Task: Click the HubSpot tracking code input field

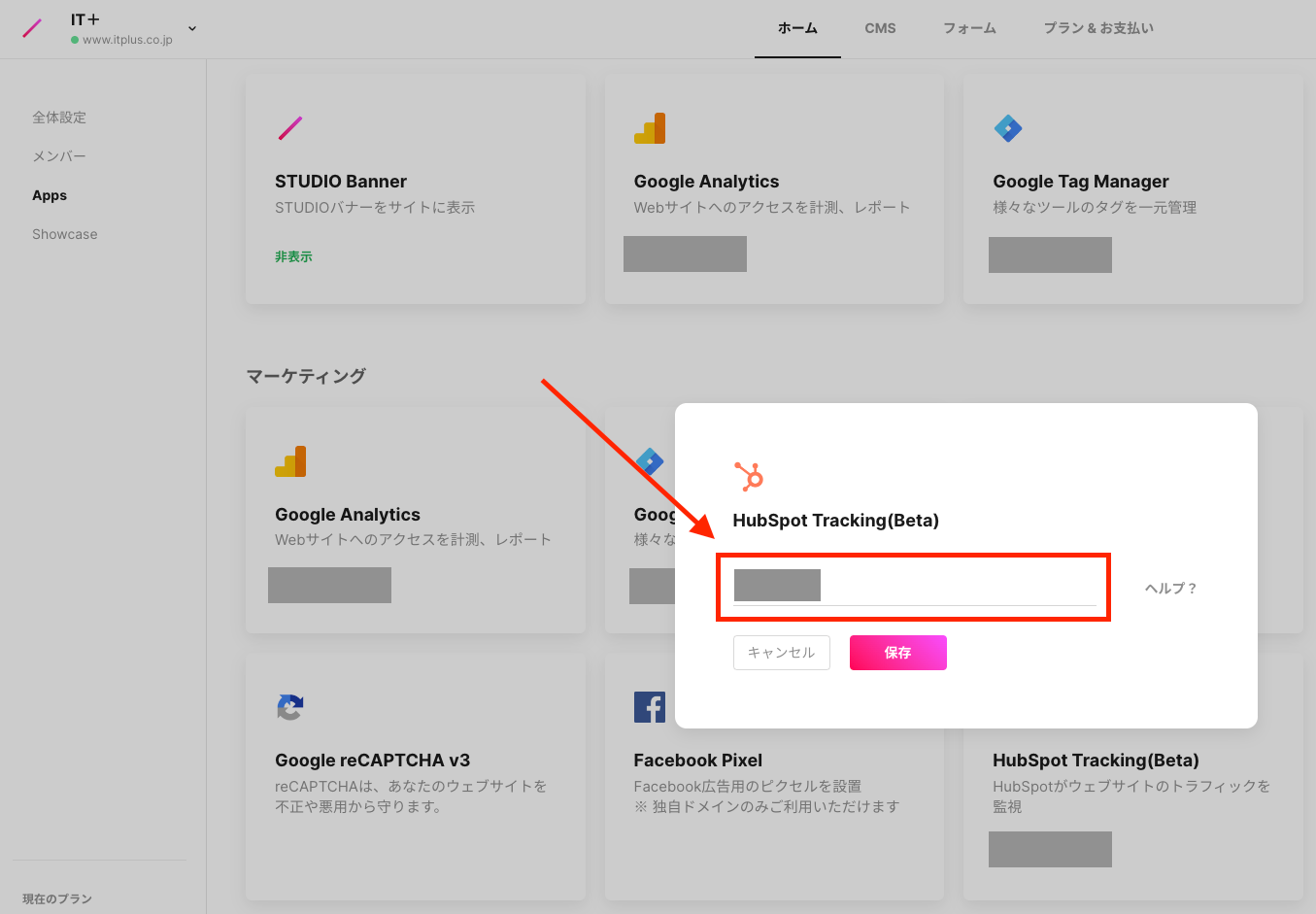Action: click(913, 586)
